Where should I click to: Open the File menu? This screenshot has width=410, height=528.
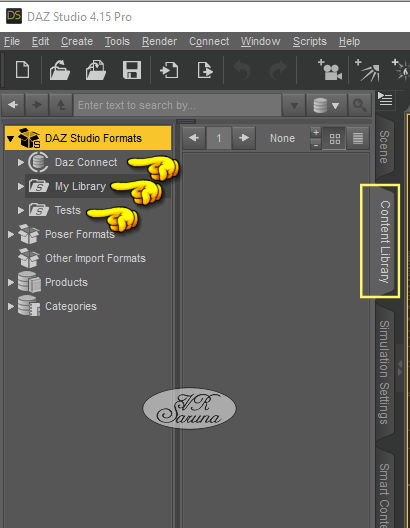click(12, 41)
